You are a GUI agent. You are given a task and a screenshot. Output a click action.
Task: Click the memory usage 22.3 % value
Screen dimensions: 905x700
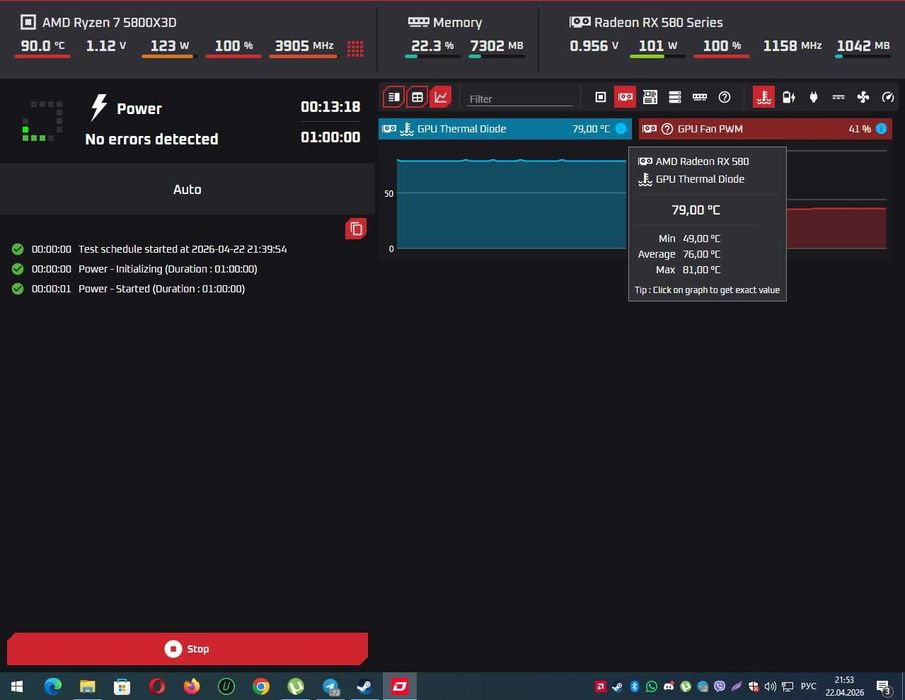432,46
